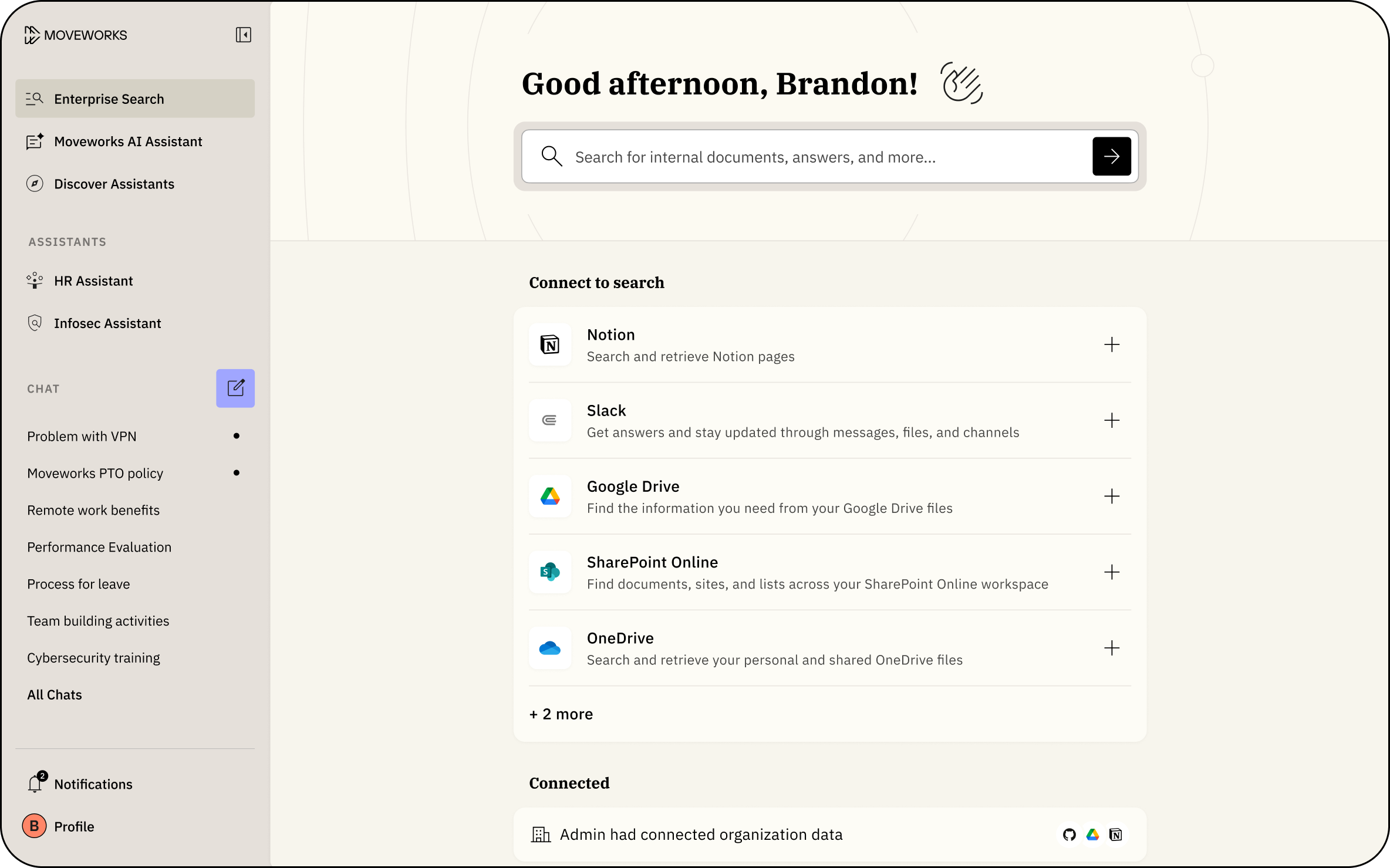The height and width of the screenshot is (868, 1390).
Task: Start a new chat with the compose icon
Action: point(235,388)
